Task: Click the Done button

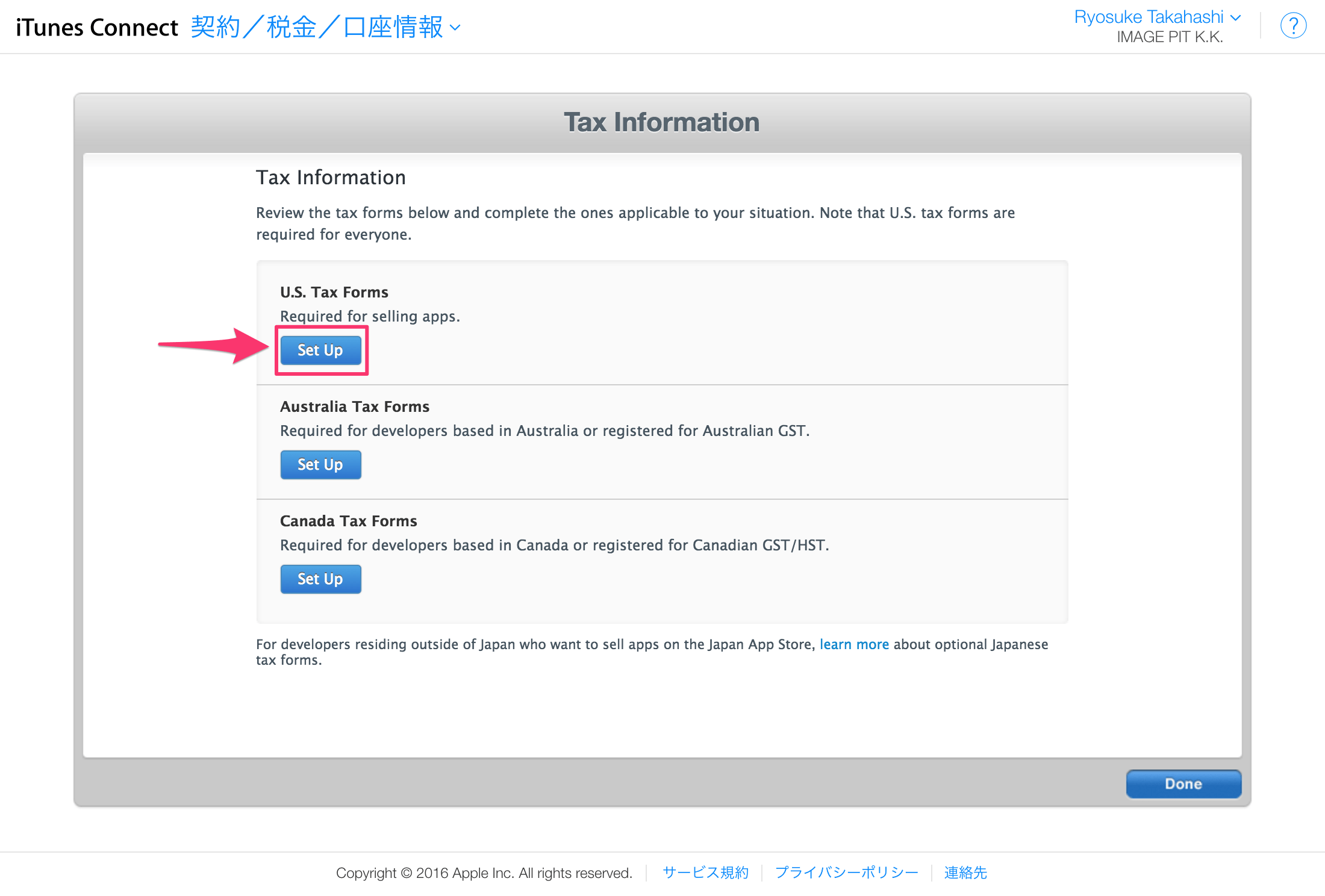Action: 1183,784
